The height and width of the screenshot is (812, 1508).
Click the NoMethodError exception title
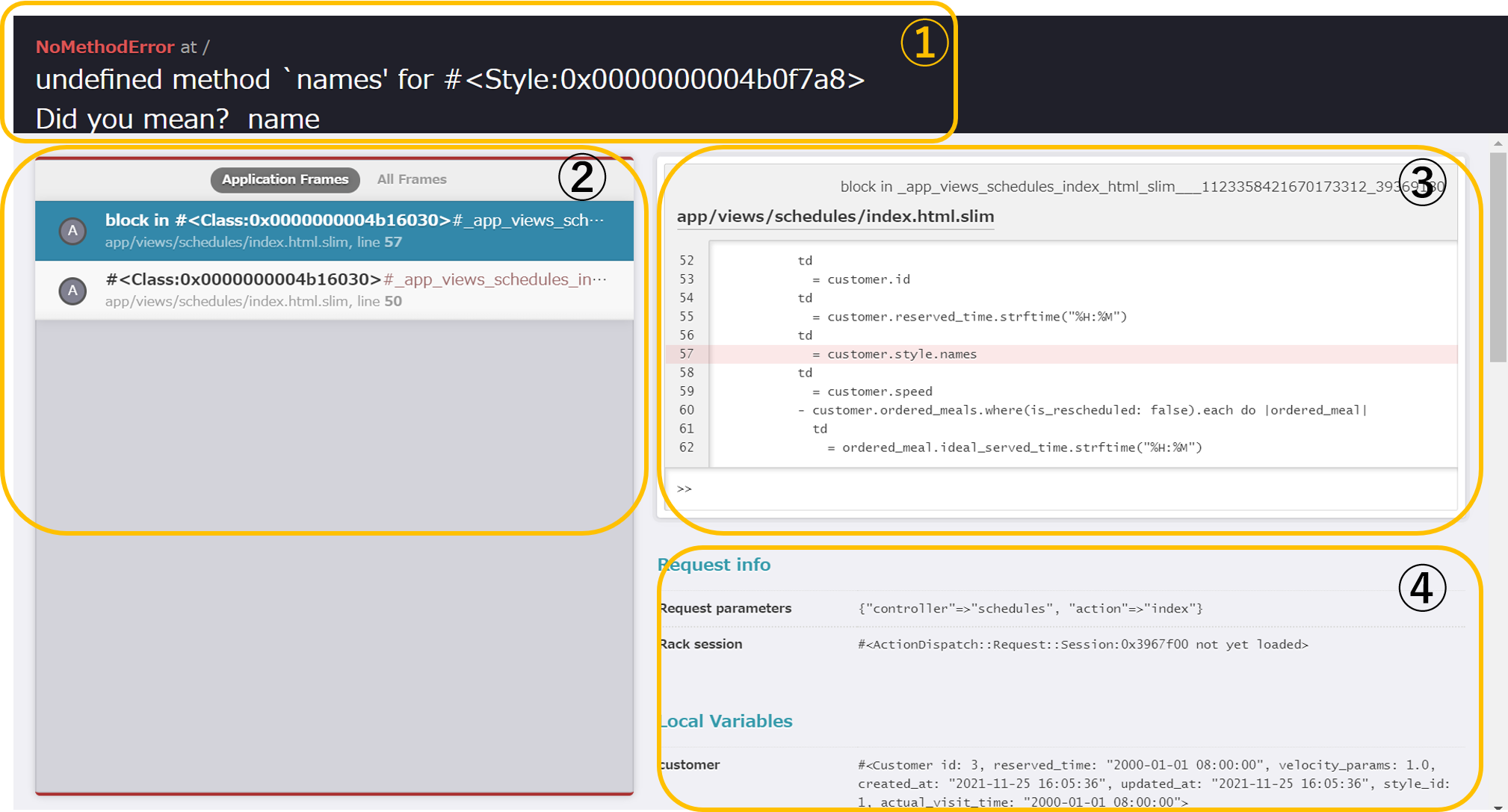point(105,47)
